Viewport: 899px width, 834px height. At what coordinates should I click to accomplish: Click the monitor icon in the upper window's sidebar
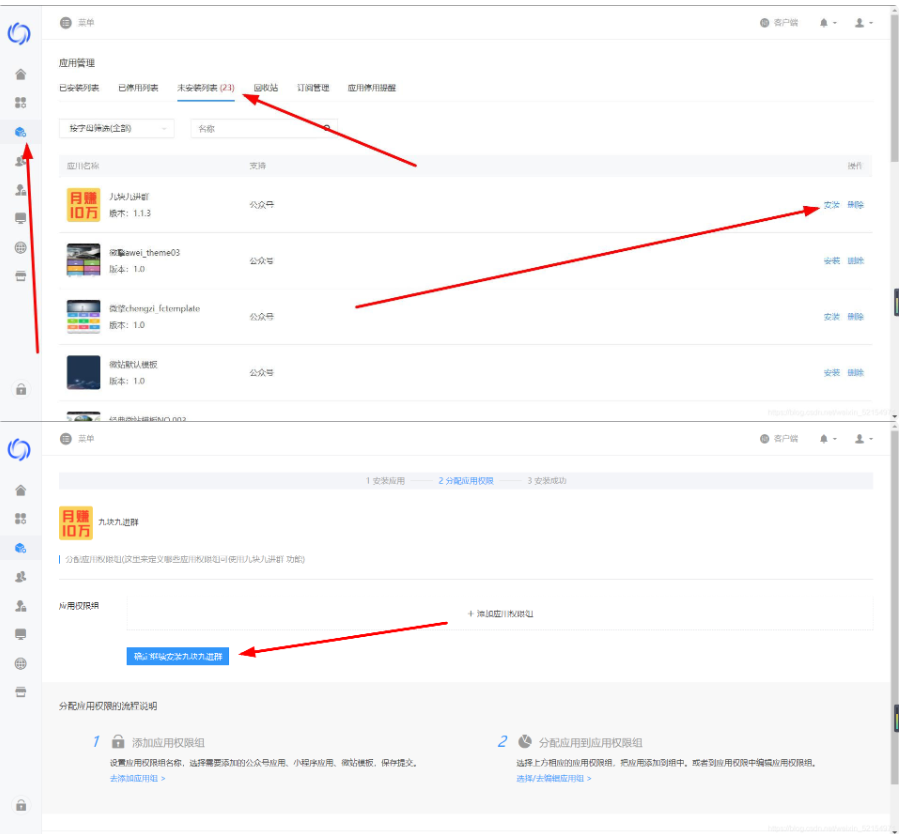pos(21,218)
